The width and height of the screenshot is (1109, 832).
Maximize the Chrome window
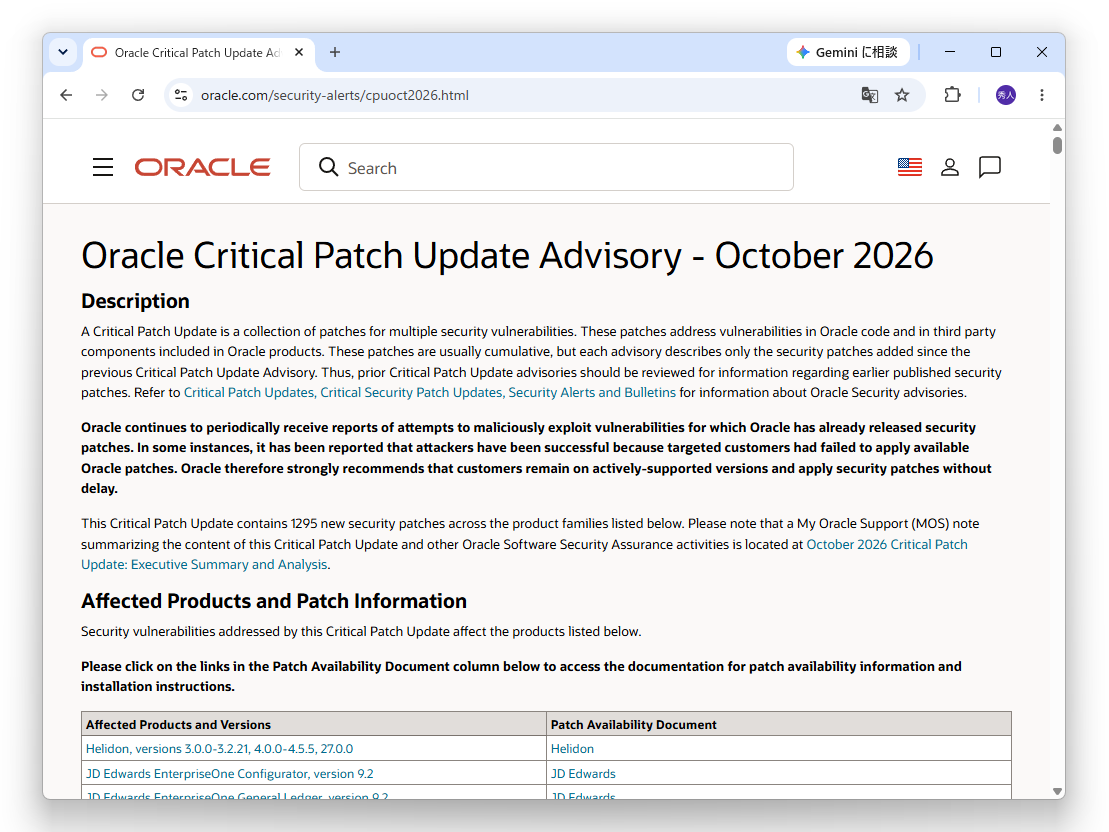[996, 52]
